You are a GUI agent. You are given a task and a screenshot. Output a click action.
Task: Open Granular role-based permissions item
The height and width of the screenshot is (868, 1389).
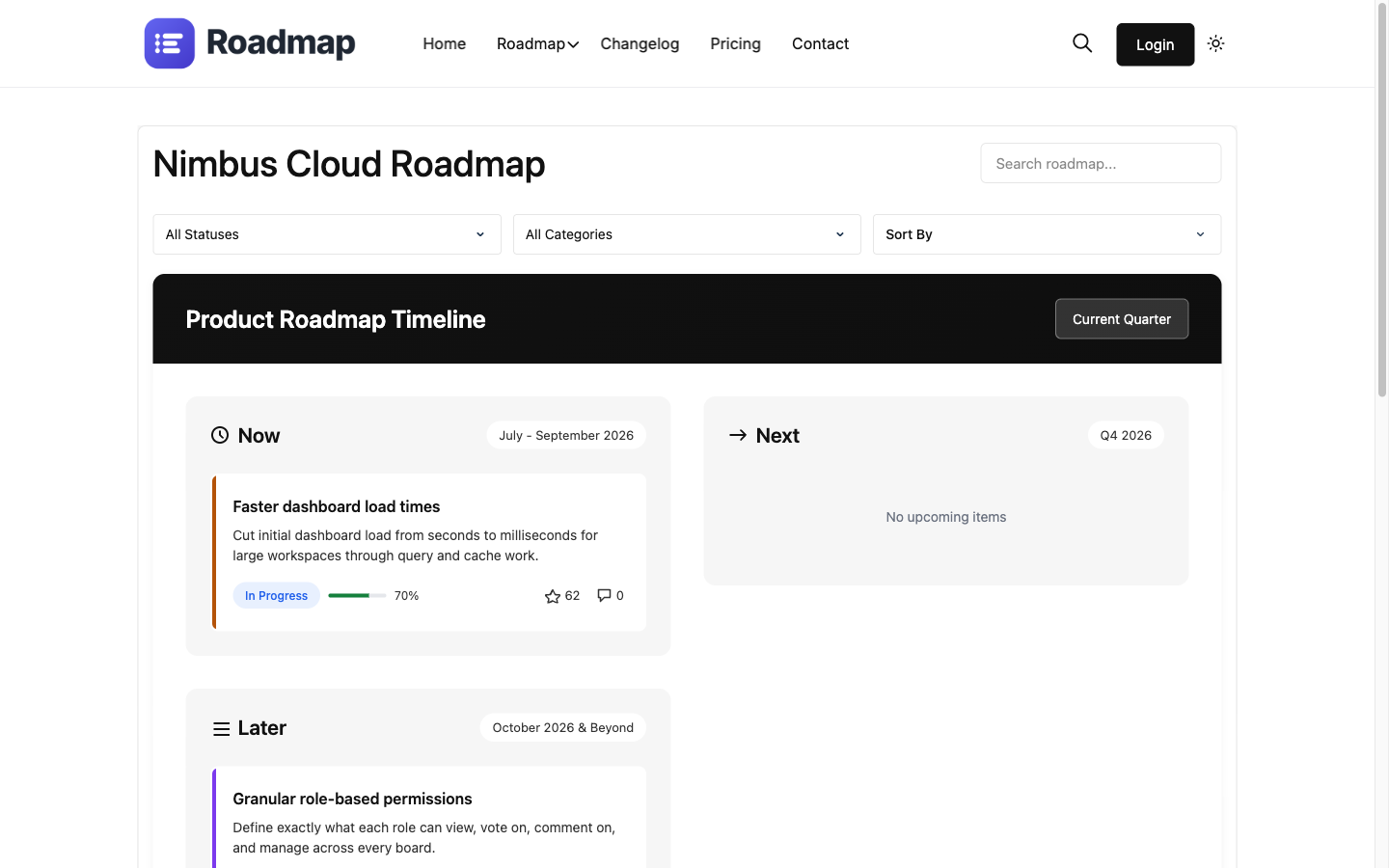352,799
